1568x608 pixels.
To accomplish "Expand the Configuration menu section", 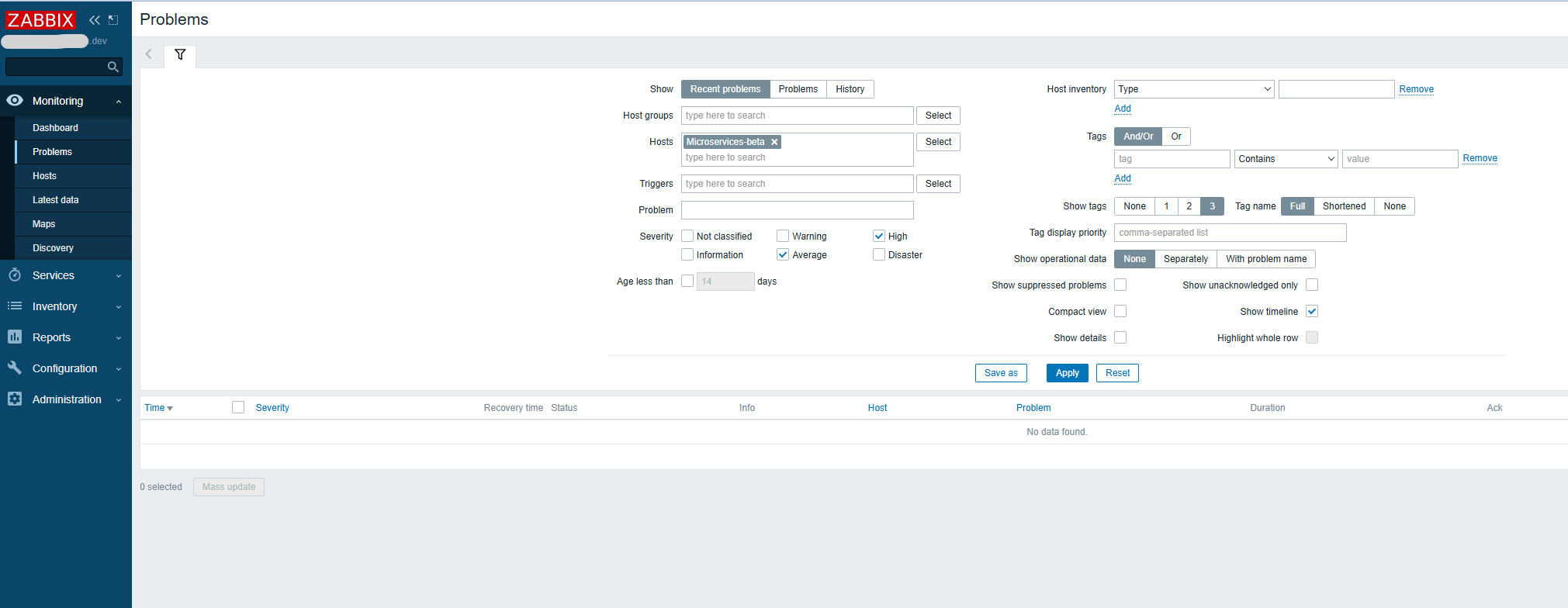I will pyautogui.click(x=119, y=369).
